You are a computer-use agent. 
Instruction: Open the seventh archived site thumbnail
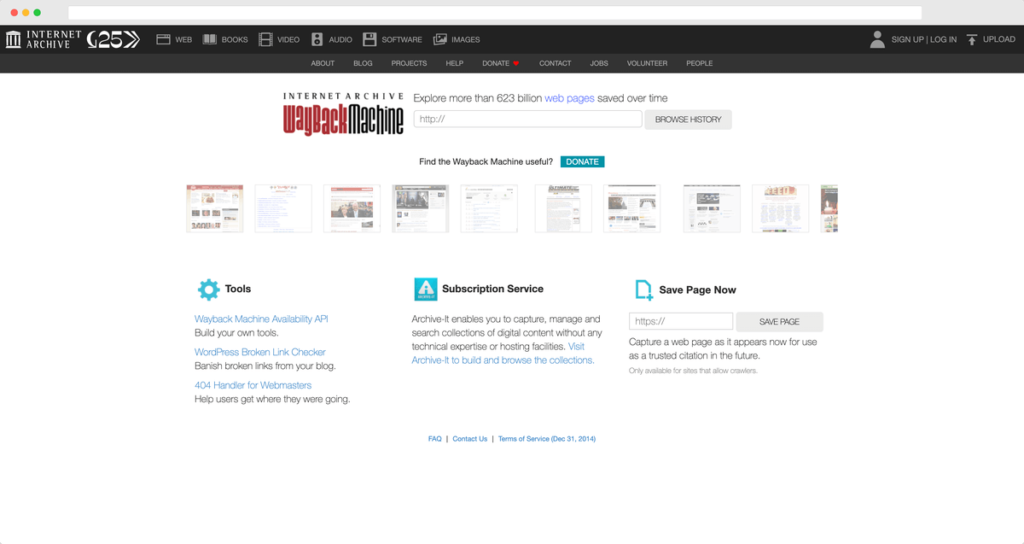pyautogui.click(x=632, y=208)
